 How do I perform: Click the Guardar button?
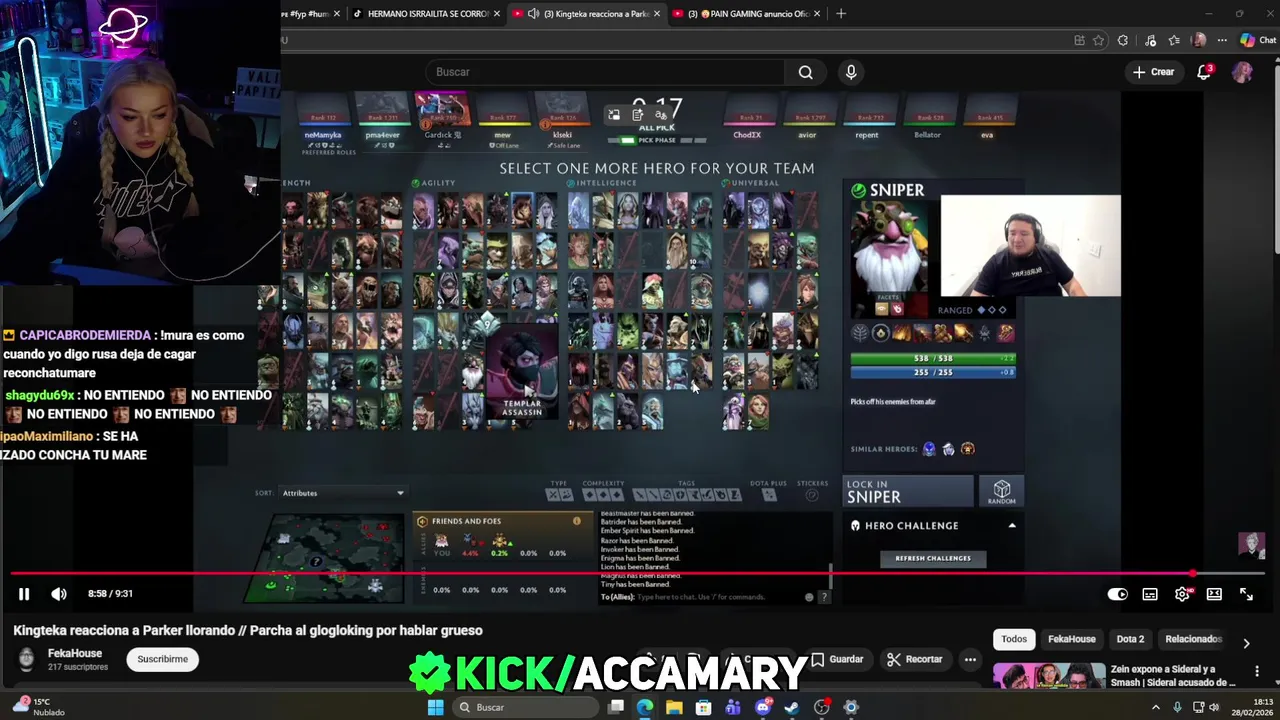click(837, 660)
